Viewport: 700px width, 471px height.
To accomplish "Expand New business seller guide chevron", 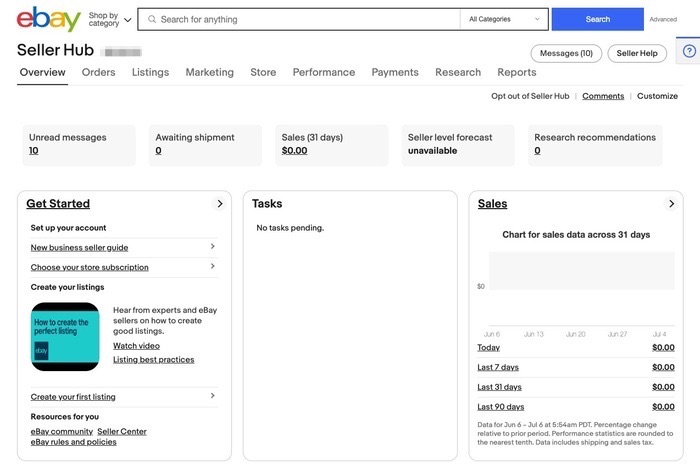I will pyautogui.click(x=213, y=247).
